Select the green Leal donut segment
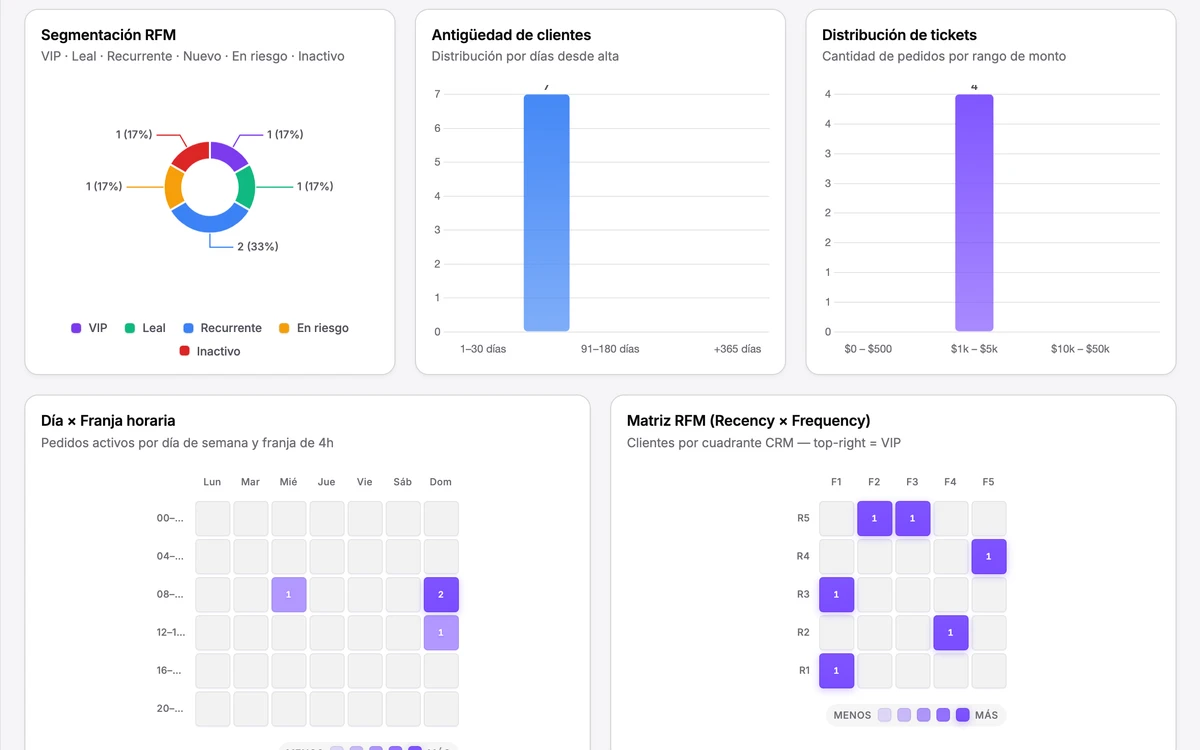This screenshot has height=750, width=1200. [246, 187]
